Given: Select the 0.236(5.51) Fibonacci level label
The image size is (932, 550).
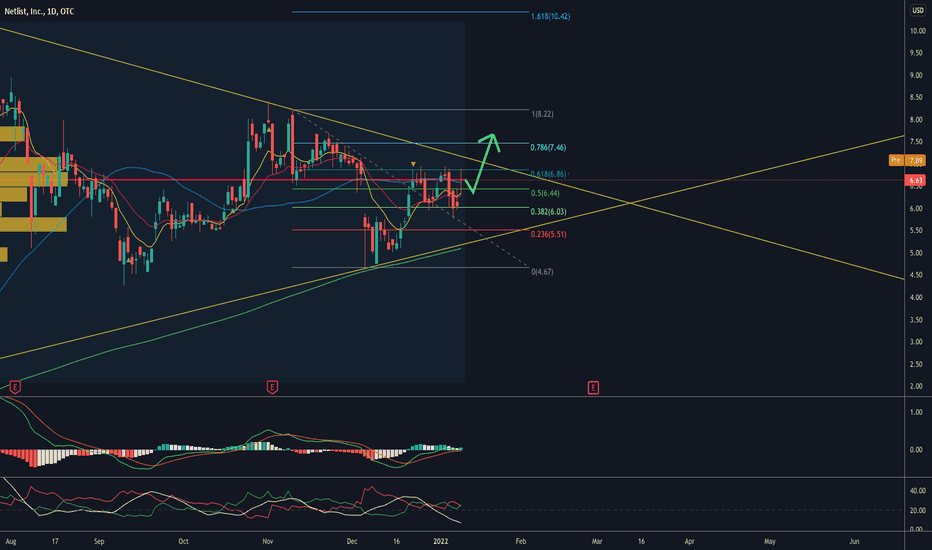Looking at the screenshot, I should pos(548,234).
